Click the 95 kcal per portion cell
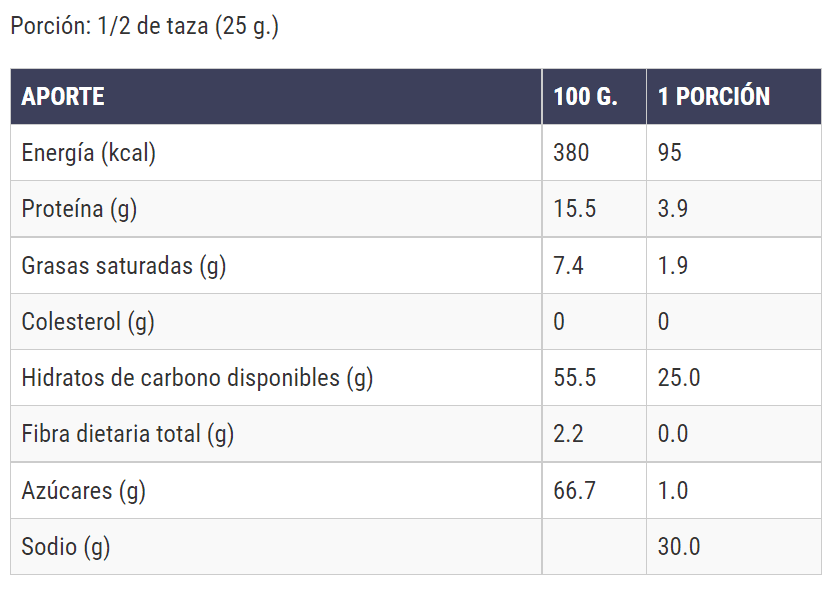This screenshot has height=593, width=835. (x=670, y=153)
